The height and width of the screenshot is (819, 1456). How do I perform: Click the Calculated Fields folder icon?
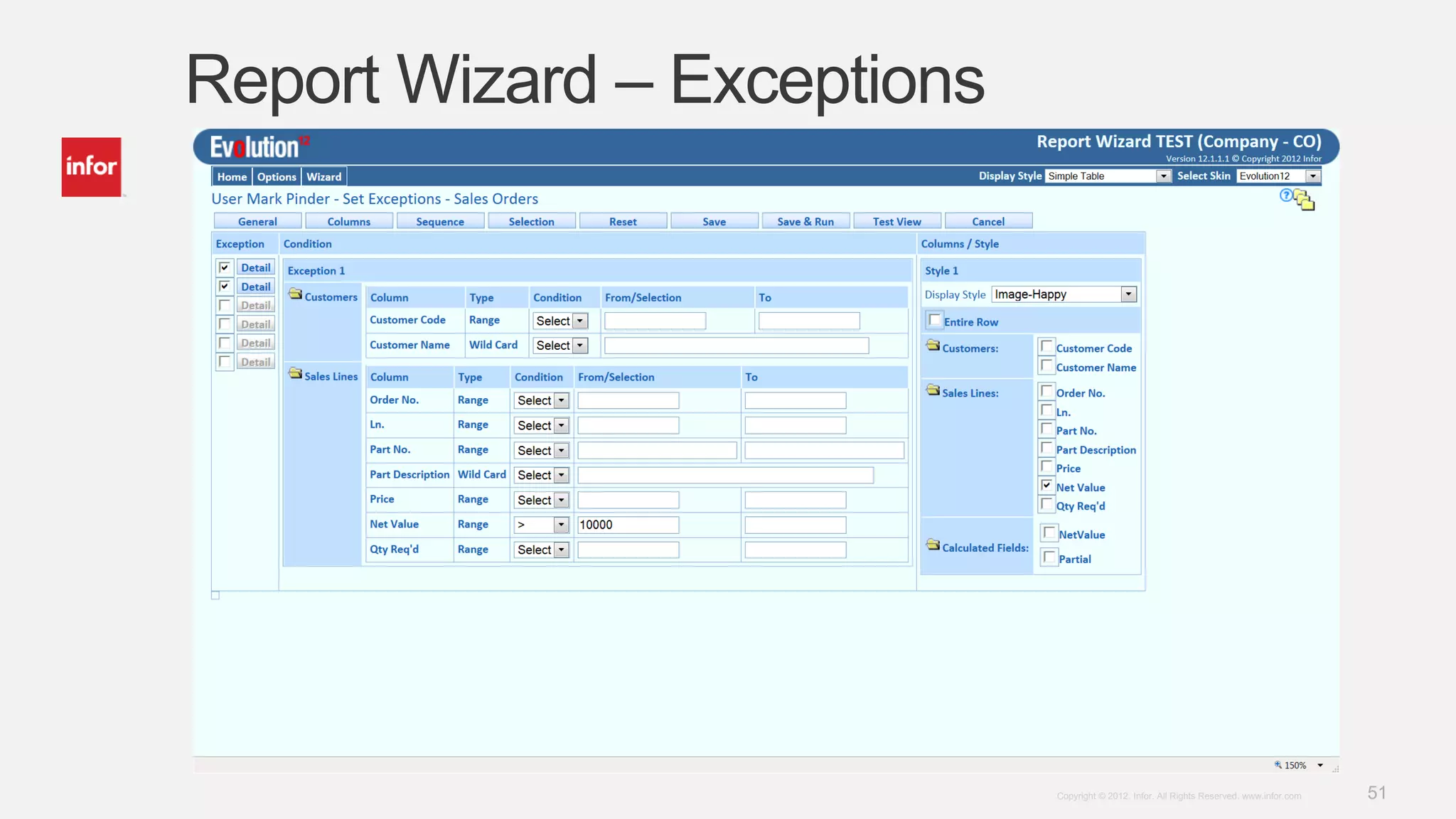tap(933, 545)
